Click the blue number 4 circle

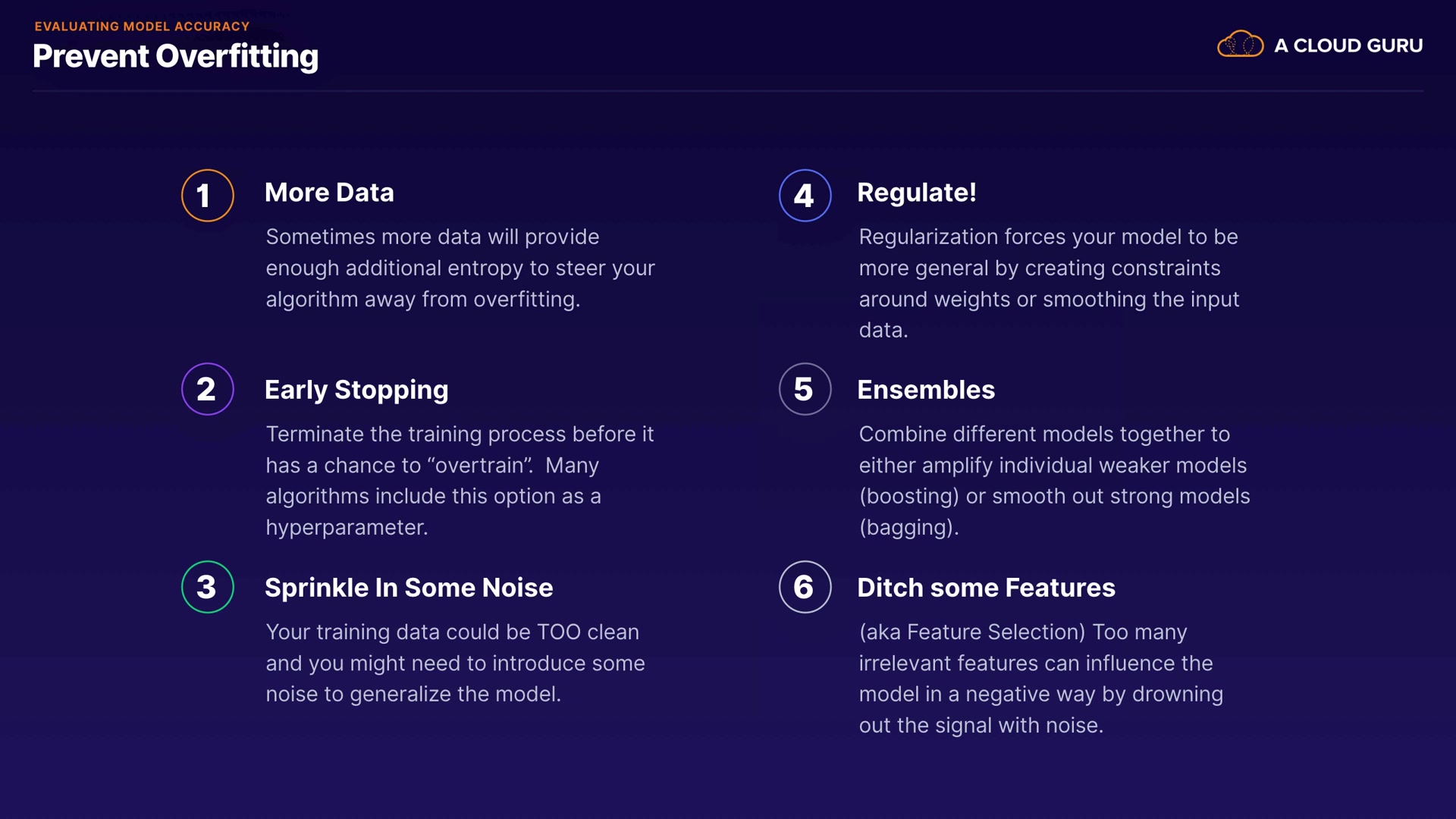coord(805,196)
